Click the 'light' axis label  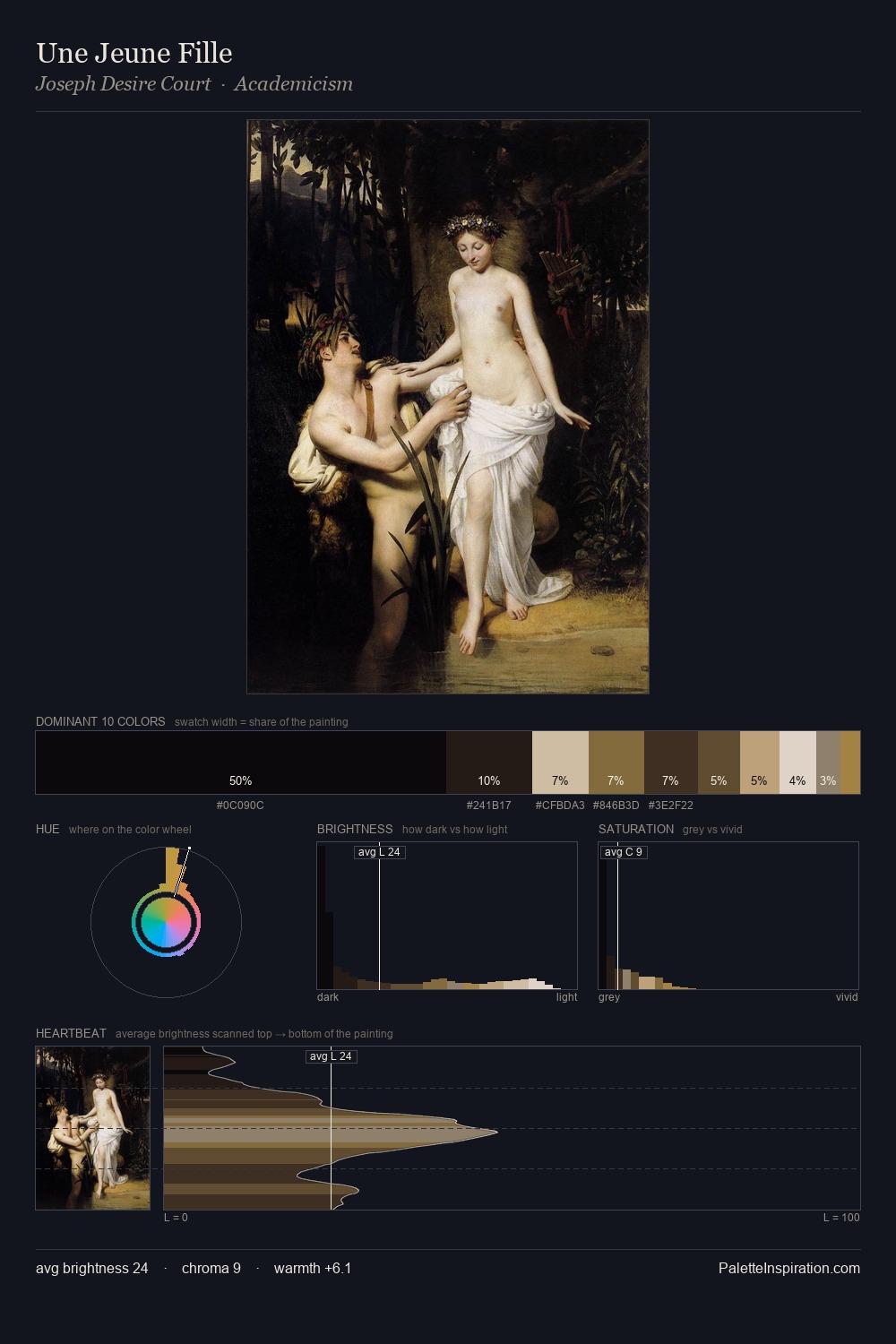[x=567, y=997]
